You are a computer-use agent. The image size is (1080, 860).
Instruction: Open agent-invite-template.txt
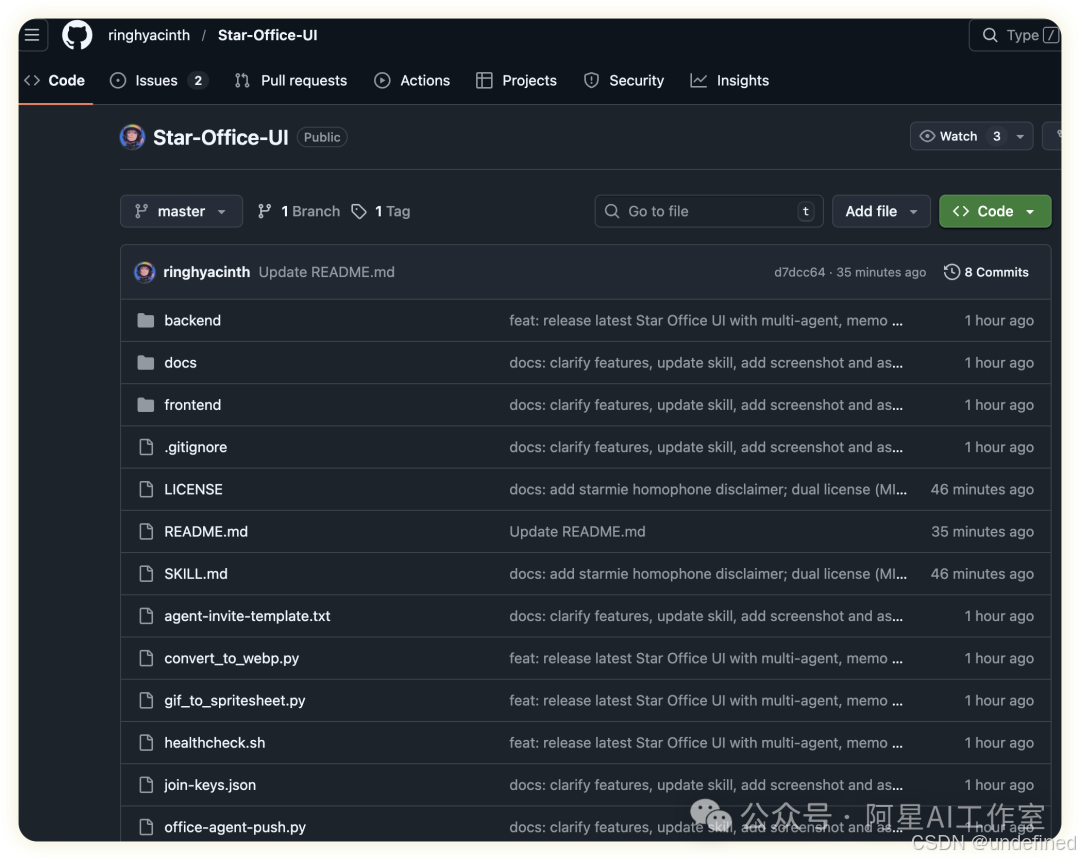(x=247, y=616)
